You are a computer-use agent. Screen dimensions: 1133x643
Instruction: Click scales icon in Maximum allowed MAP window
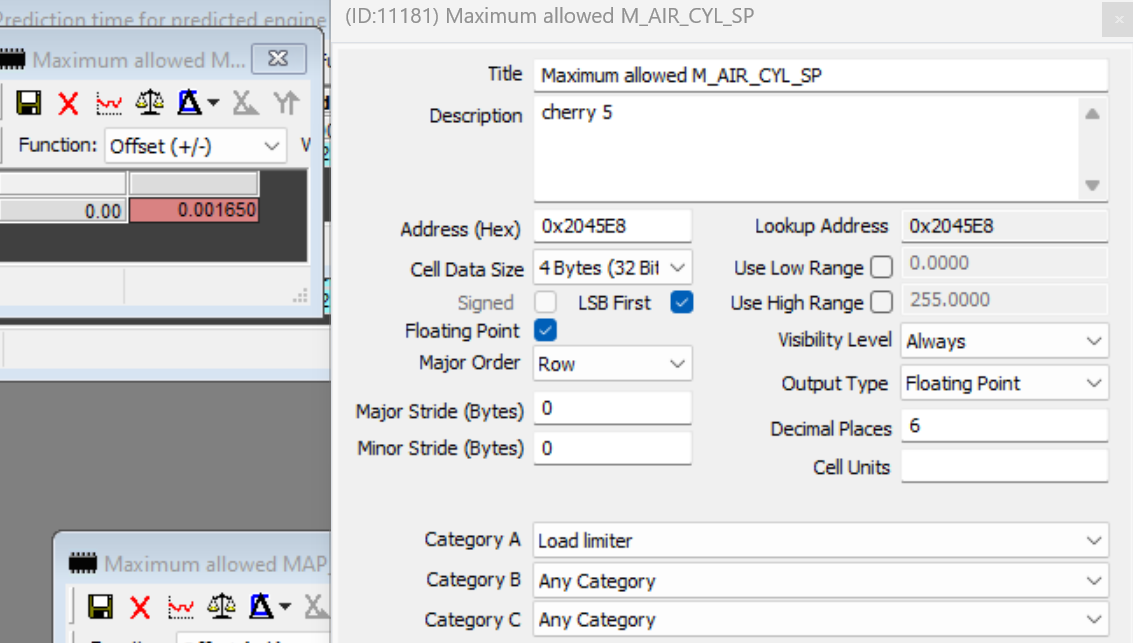click(x=221, y=607)
